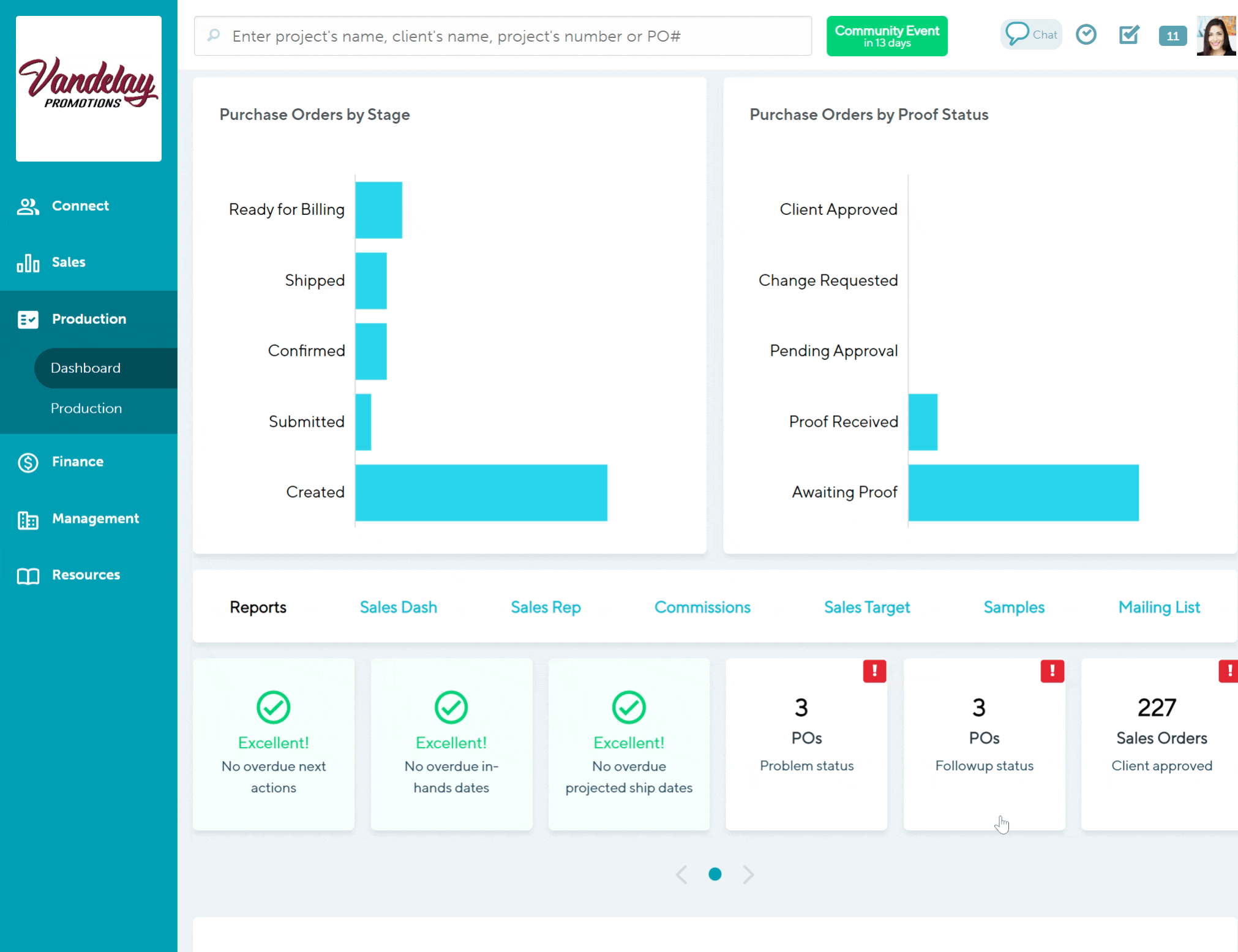Go to next carousel page arrow
1238x952 pixels.
pyautogui.click(x=748, y=874)
